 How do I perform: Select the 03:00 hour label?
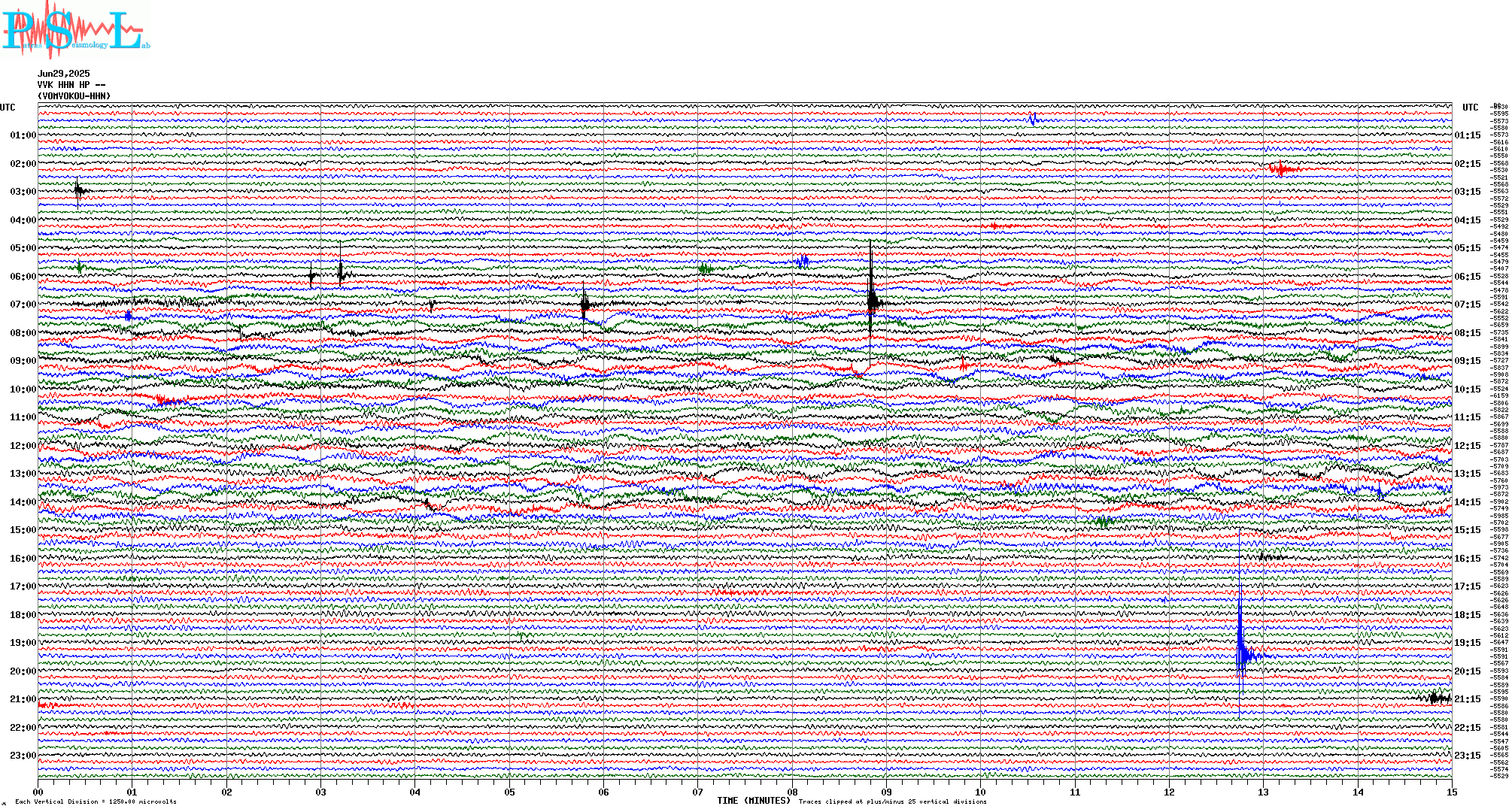(23, 192)
